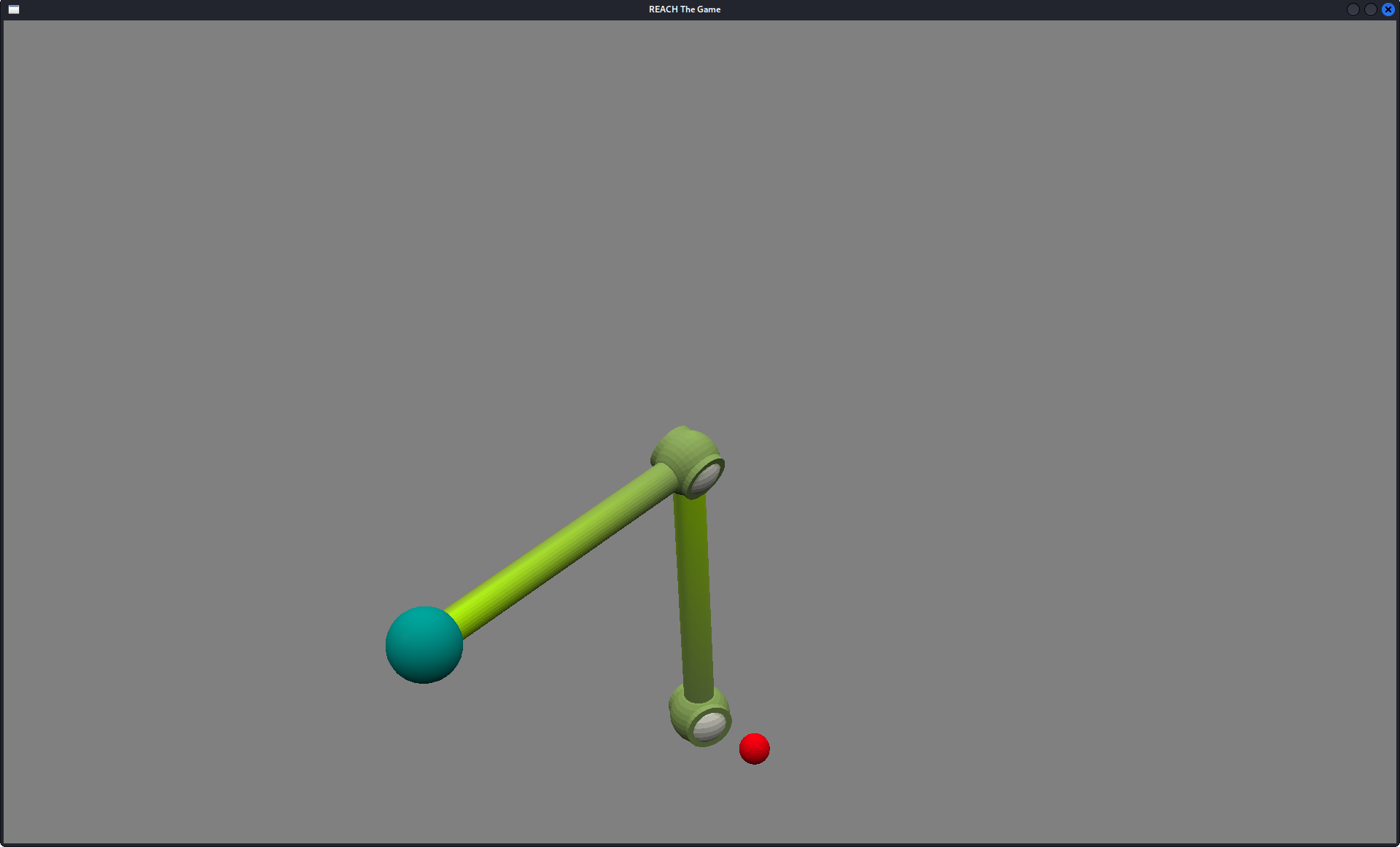
Task: Click the white cap on upper joint
Action: pos(705,477)
